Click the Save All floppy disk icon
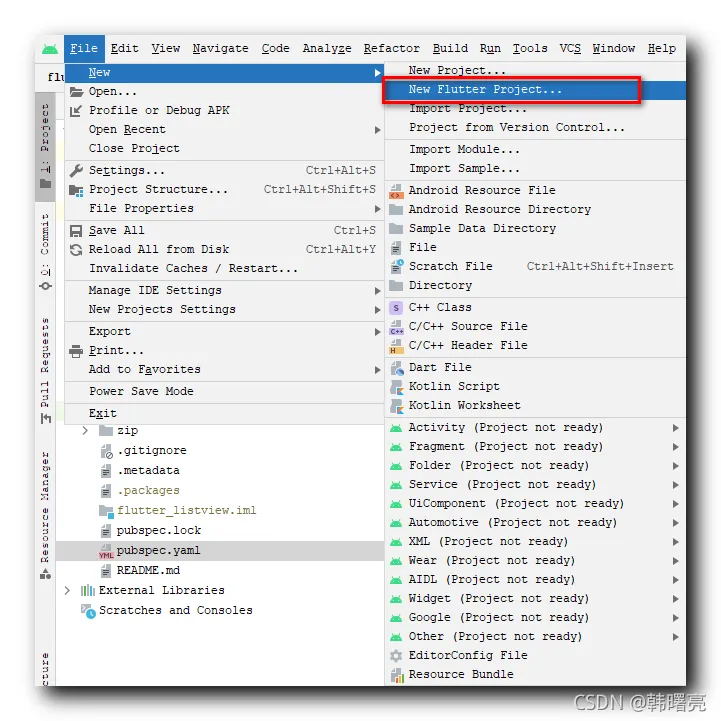The width and height of the screenshot is (721, 721). tap(76, 230)
